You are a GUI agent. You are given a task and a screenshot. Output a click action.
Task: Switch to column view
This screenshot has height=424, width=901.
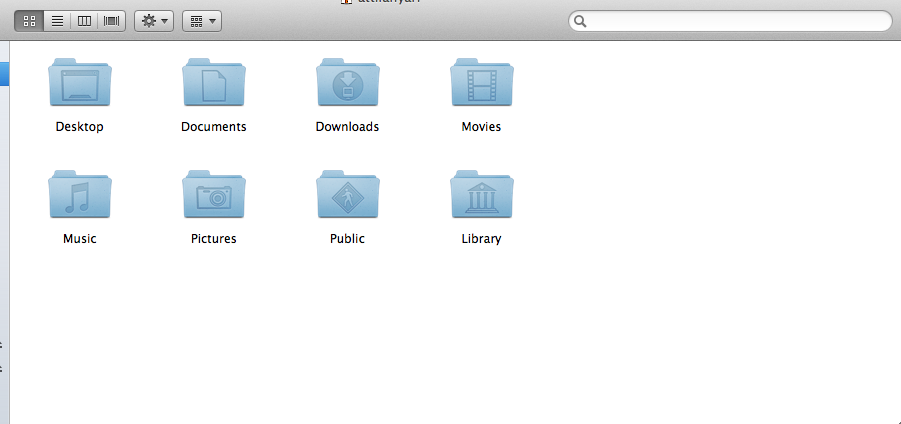click(84, 21)
